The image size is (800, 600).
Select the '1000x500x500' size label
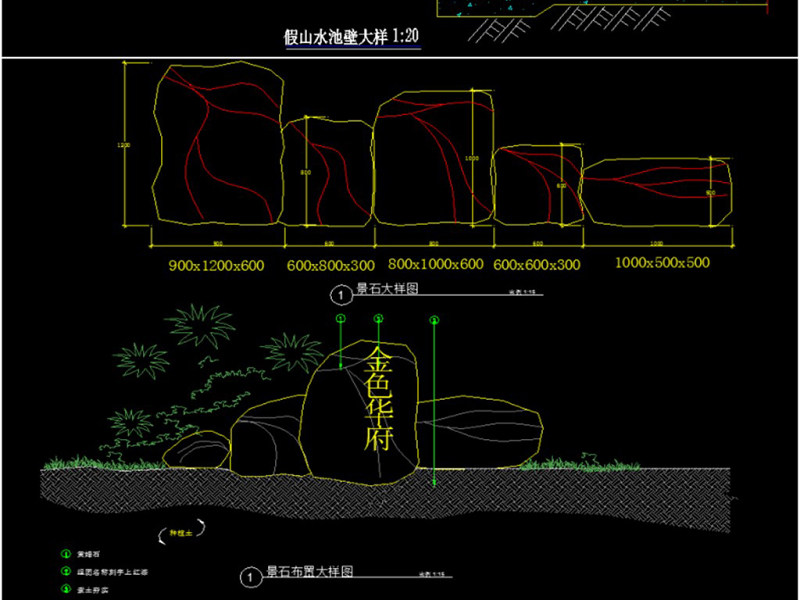[662, 263]
